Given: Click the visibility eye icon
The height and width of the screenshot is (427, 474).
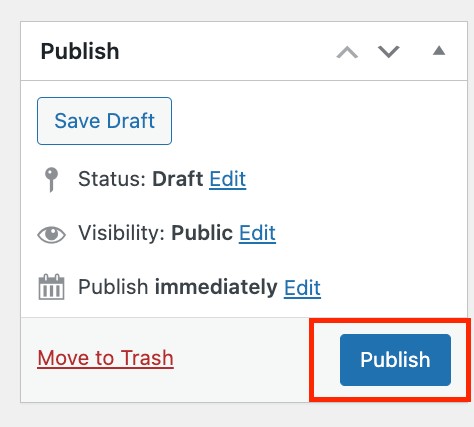Looking at the screenshot, I should click(51, 235).
